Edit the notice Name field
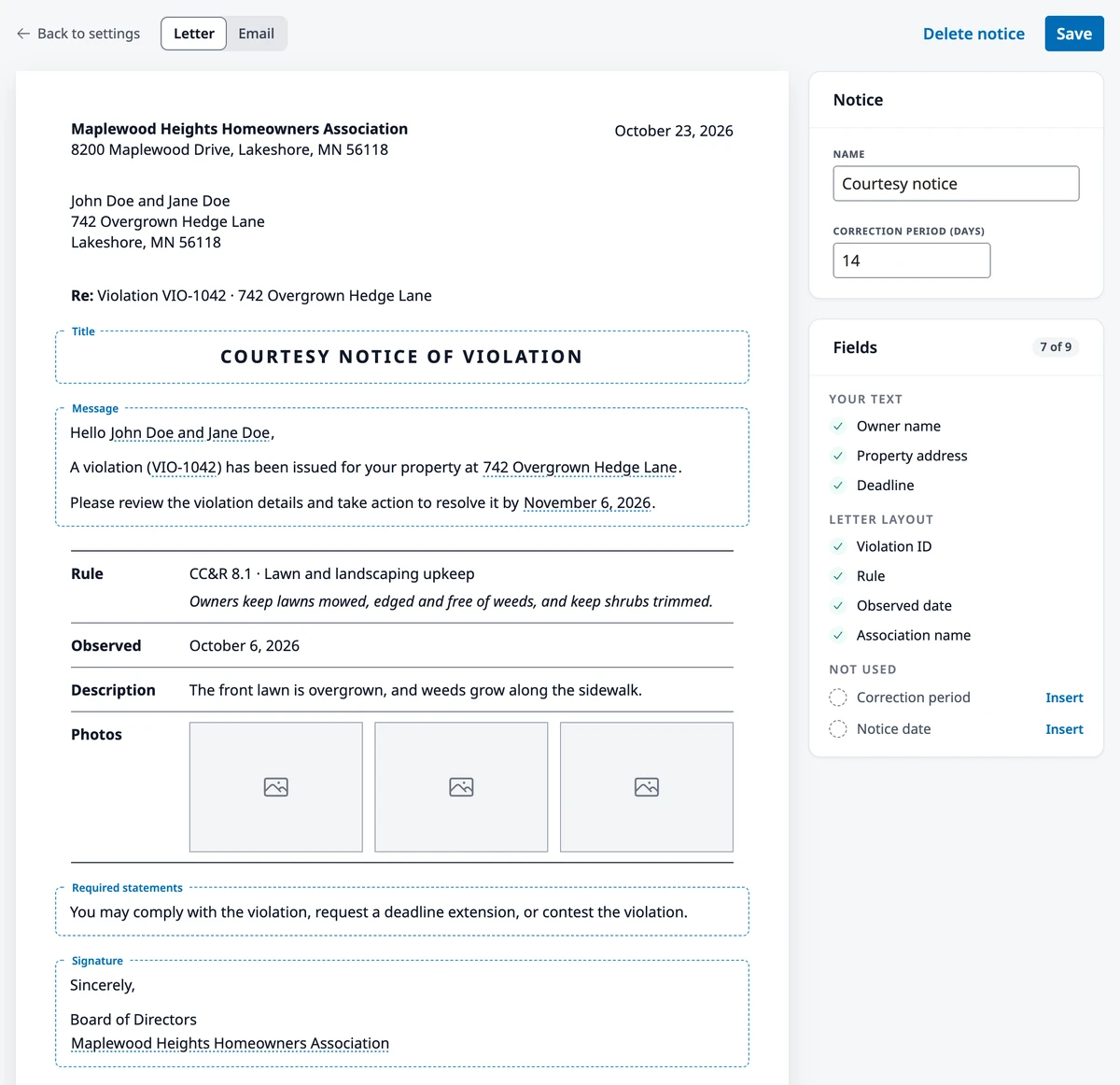Screen dimensions: 1120x1085 point(956,184)
